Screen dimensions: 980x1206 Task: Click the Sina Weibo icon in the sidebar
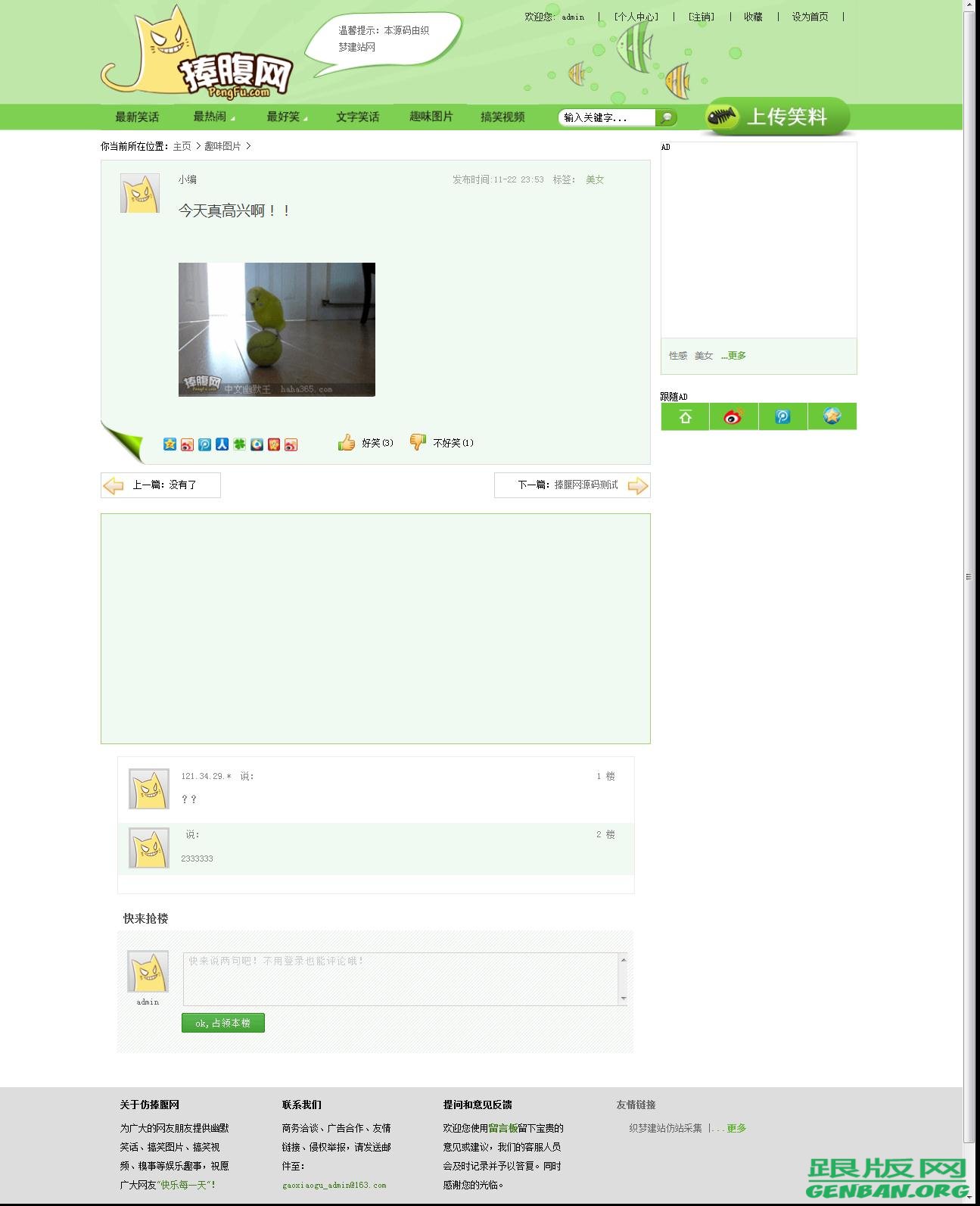pyautogui.click(x=733, y=416)
